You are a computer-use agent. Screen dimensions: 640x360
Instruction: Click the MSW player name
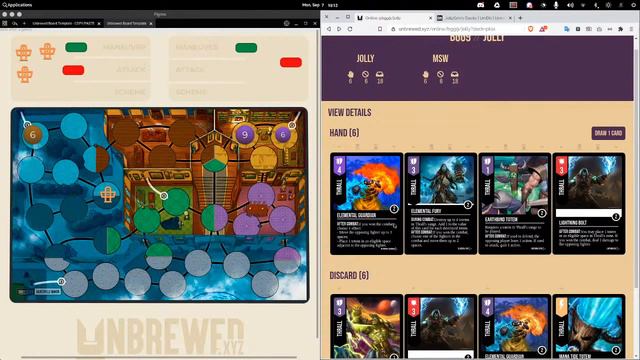coord(440,58)
